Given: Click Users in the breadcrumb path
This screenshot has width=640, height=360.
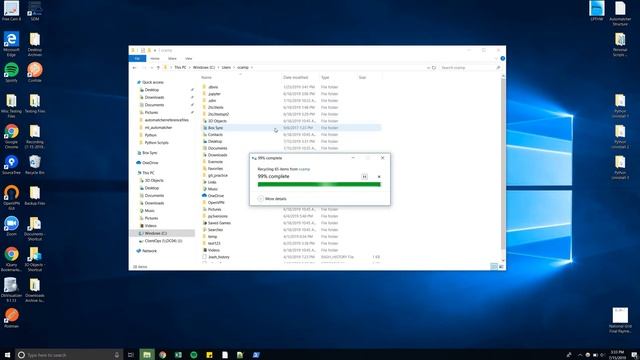Looking at the screenshot, I should click(226, 67).
